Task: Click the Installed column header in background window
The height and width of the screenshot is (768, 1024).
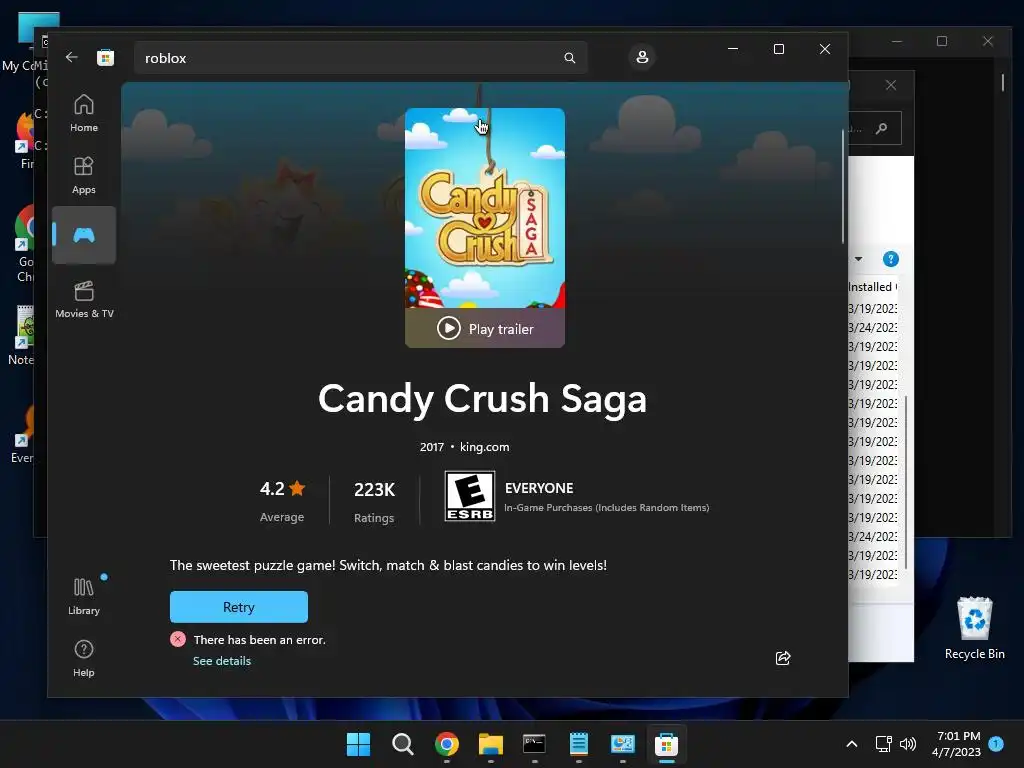Action: click(872, 287)
